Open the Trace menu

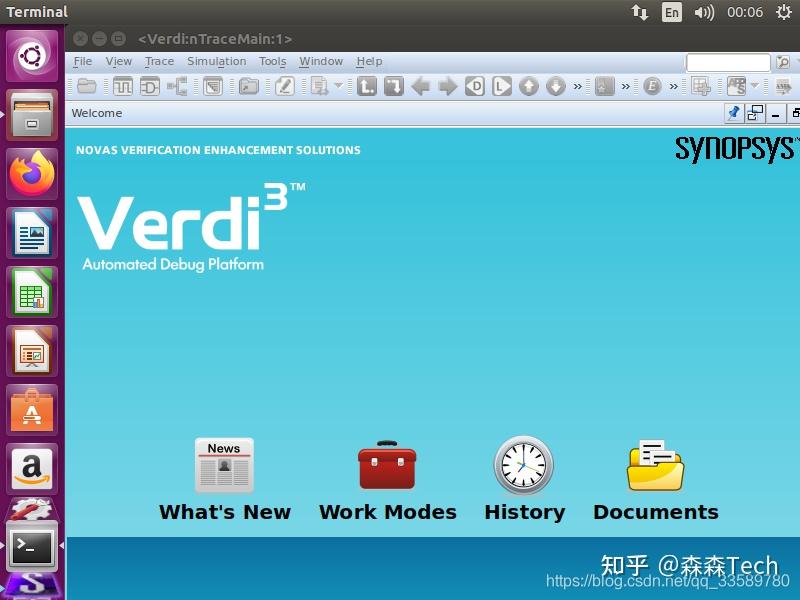pos(159,61)
